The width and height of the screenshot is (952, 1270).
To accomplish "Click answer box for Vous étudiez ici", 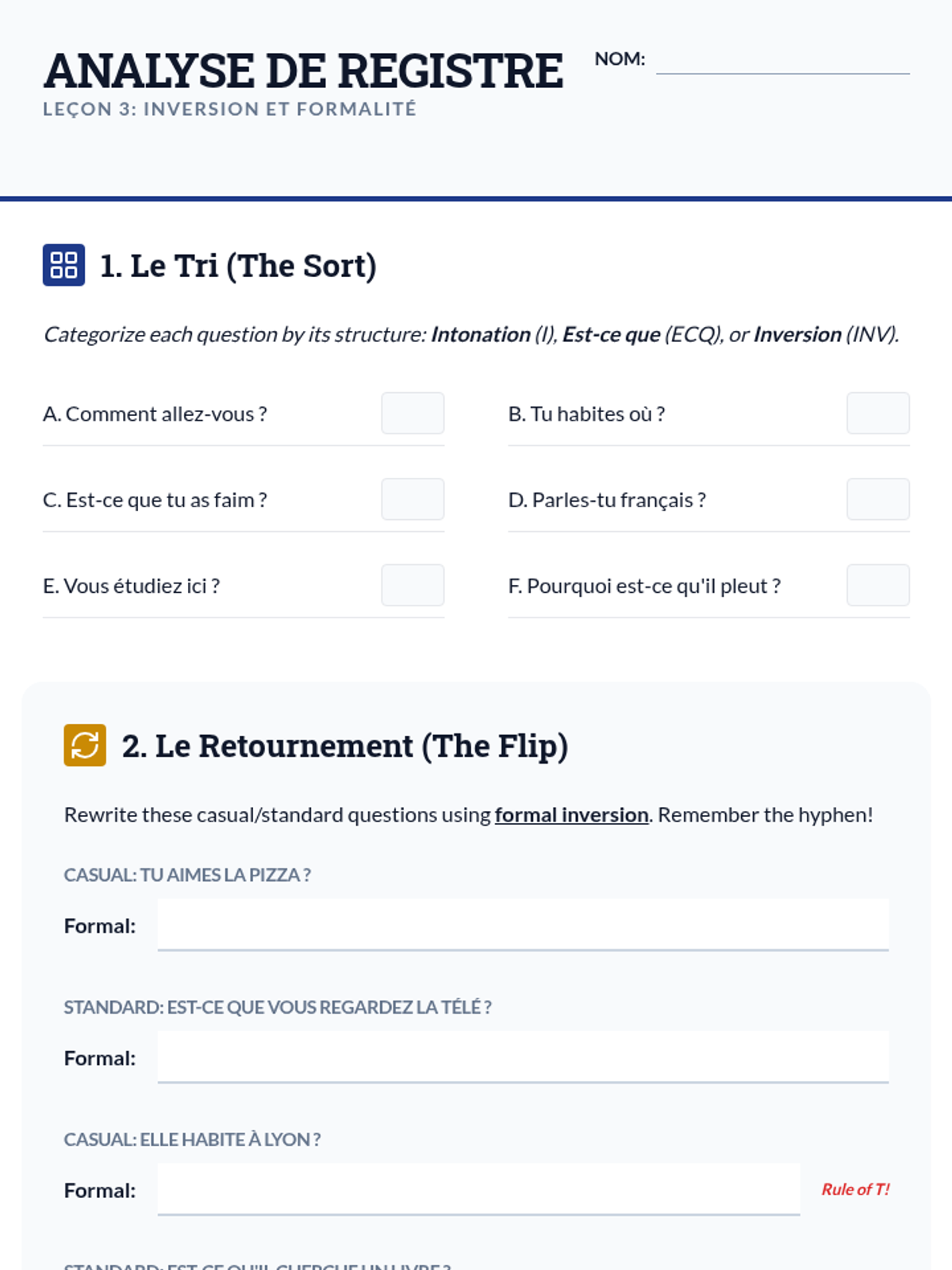I will (x=413, y=585).
